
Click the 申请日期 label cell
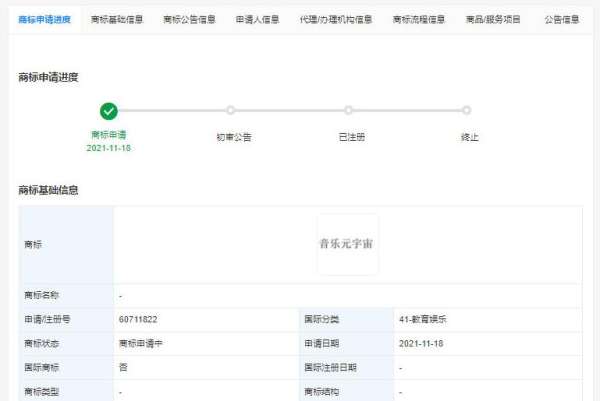pos(346,344)
